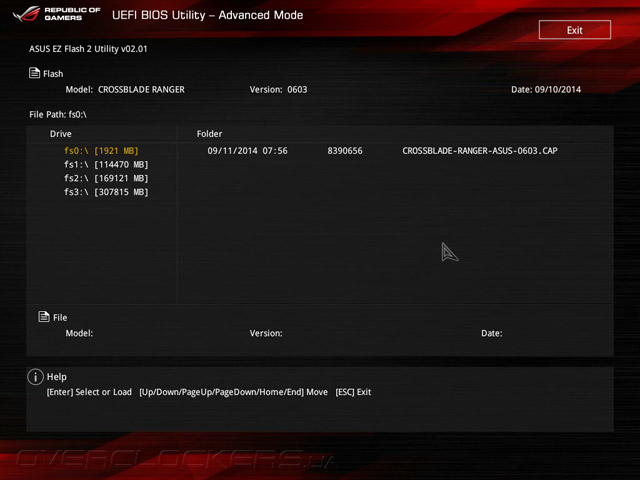
Task: Click the File section Model label
Action: [79, 333]
